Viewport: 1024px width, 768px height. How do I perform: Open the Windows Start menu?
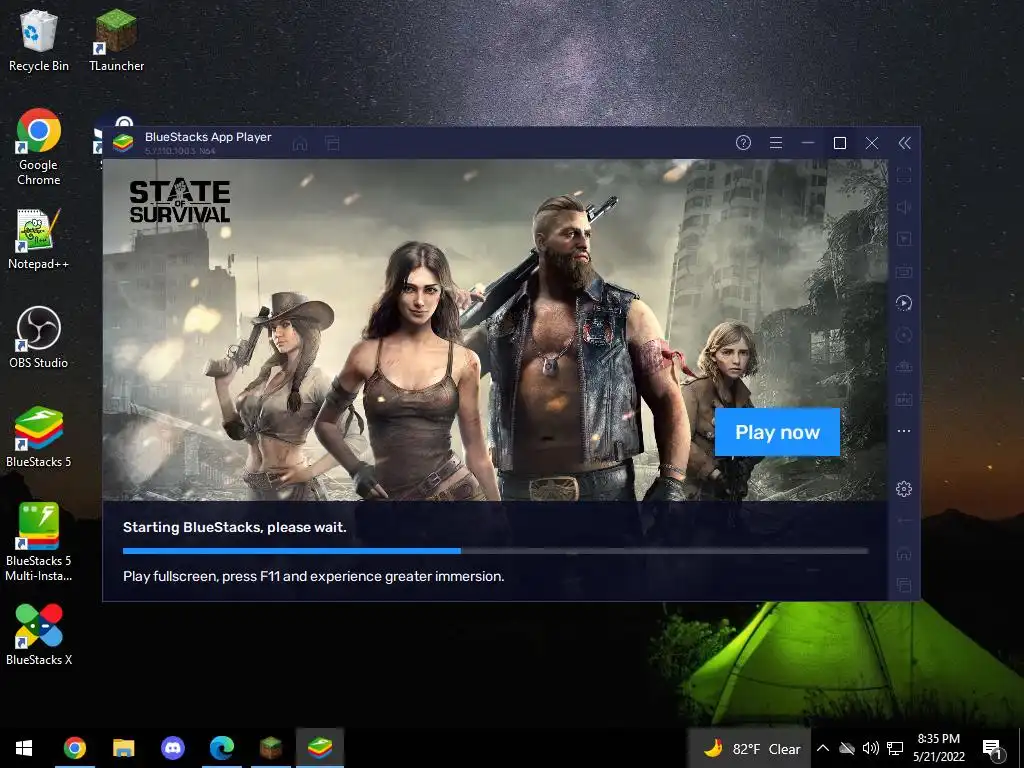[24, 748]
